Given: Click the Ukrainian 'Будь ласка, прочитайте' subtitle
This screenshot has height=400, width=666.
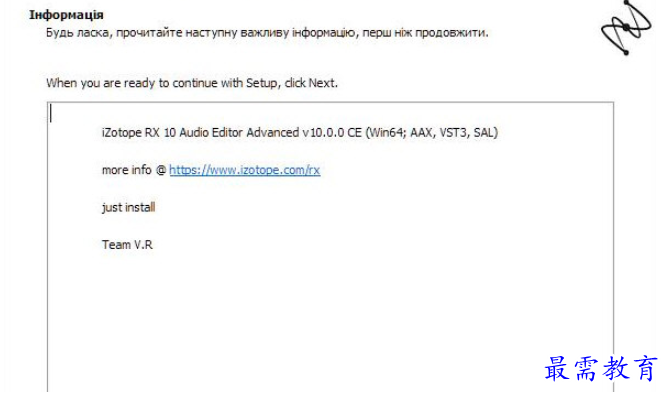Looking at the screenshot, I should 267,33.
